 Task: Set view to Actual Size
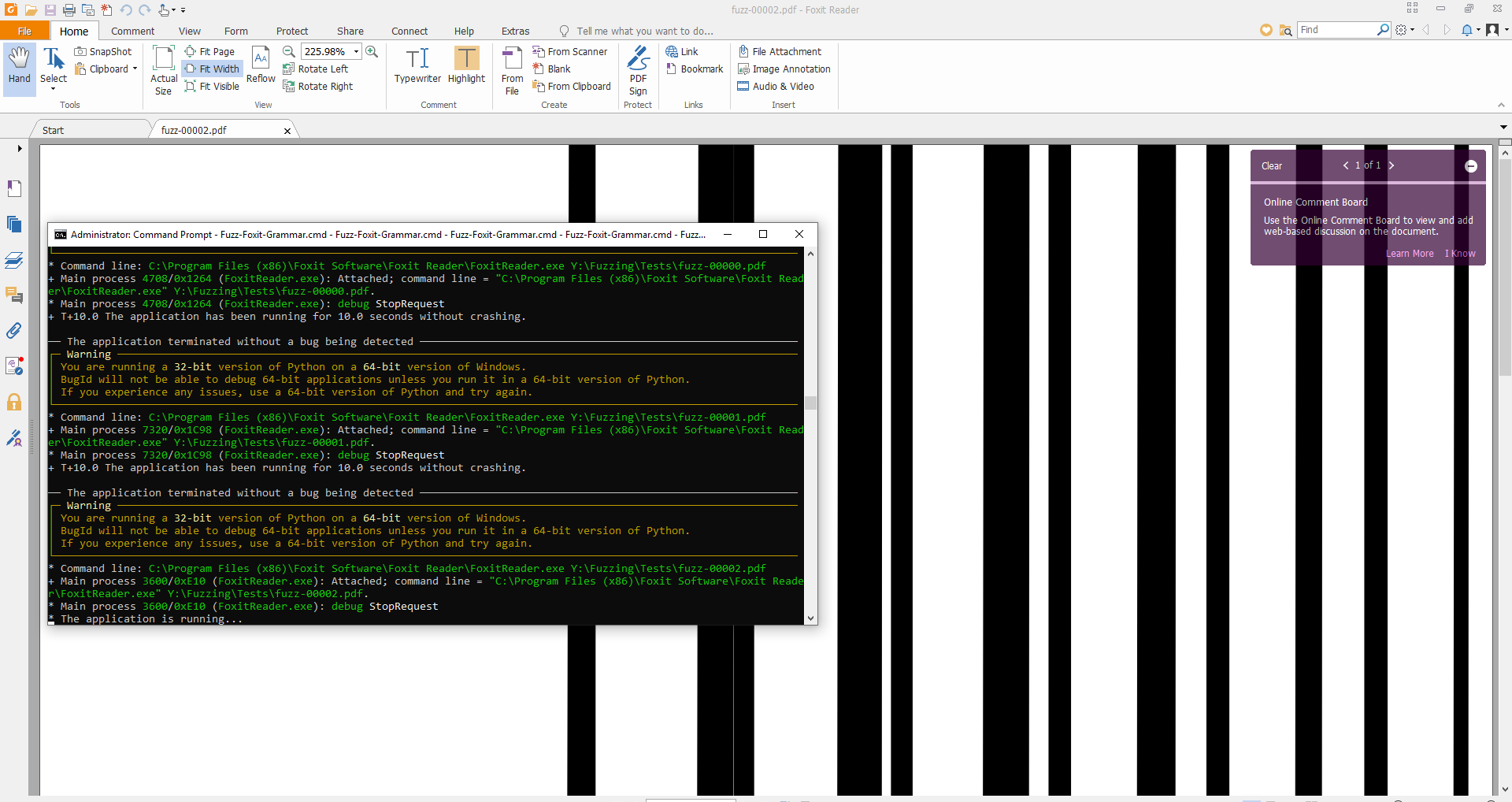pyautogui.click(x=163, y=71)
